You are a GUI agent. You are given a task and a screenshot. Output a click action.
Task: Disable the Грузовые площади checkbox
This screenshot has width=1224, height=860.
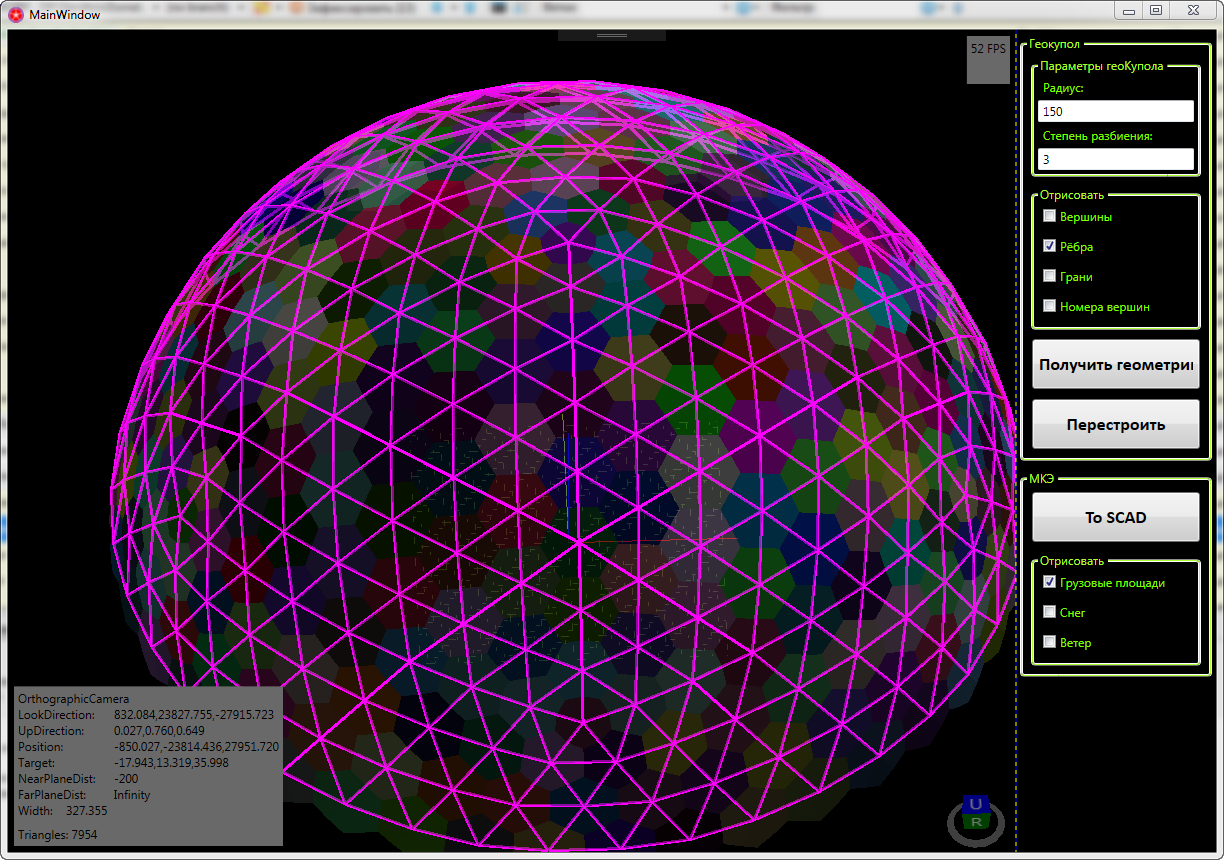click(1049, 582)
